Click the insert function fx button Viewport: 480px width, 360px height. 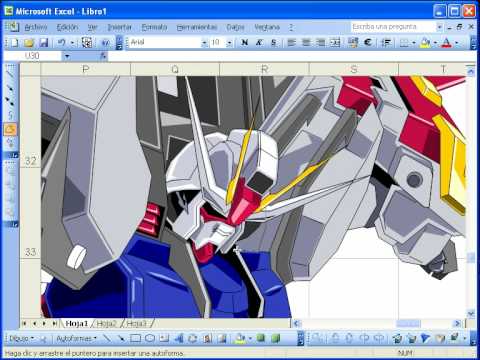pos(104,56)
